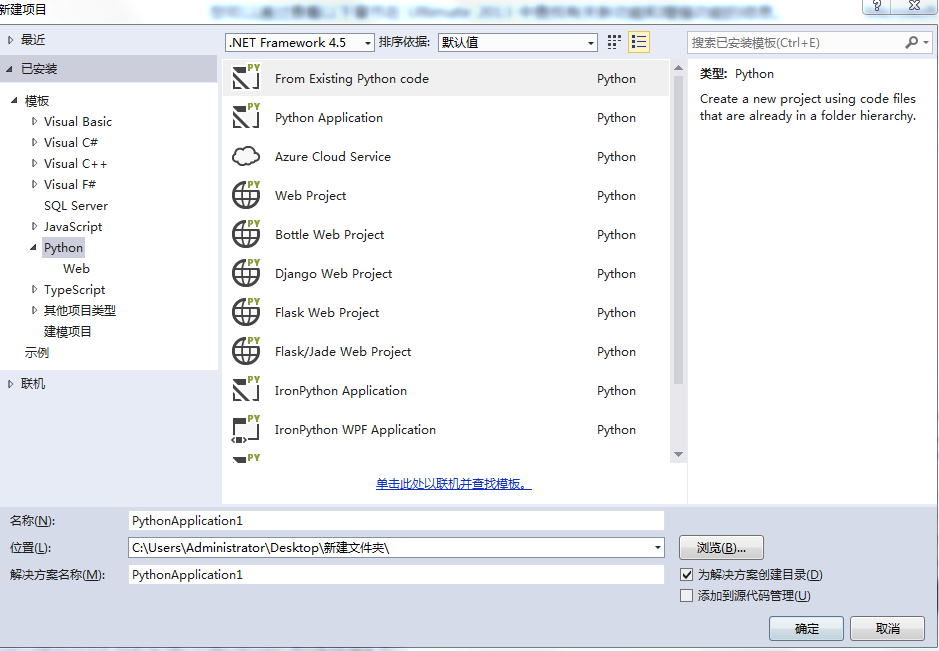This screenshot has height=651, width=939.
Task: Expand the Visual F# tree node
Action: click(34, 184)
